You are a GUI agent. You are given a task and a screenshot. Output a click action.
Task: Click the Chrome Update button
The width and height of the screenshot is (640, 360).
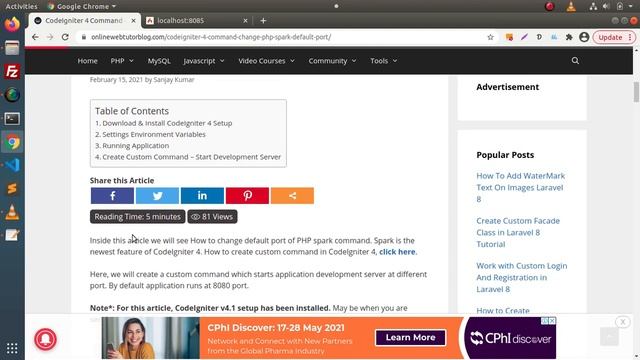(614, 37)
